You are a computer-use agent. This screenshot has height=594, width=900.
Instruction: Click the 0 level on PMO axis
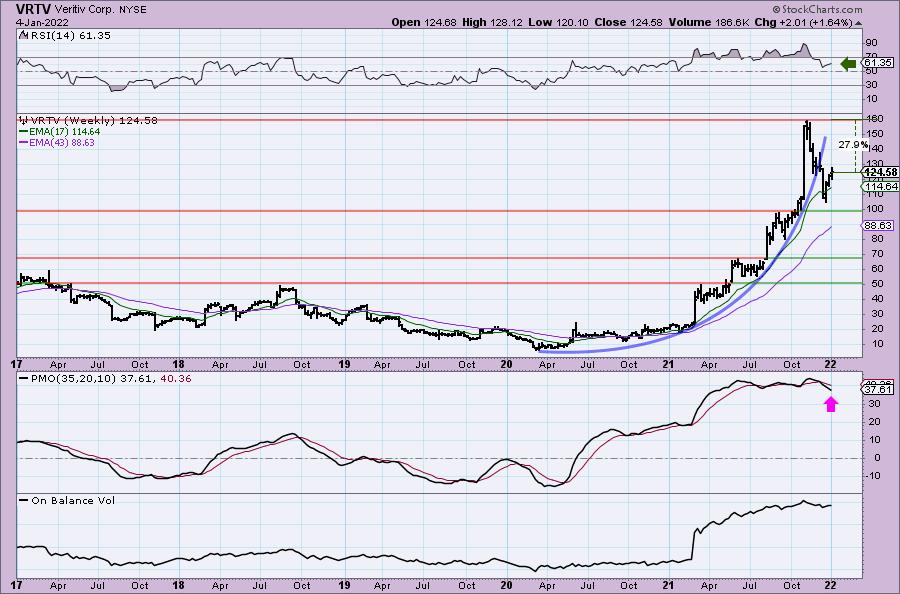[877, 458]
